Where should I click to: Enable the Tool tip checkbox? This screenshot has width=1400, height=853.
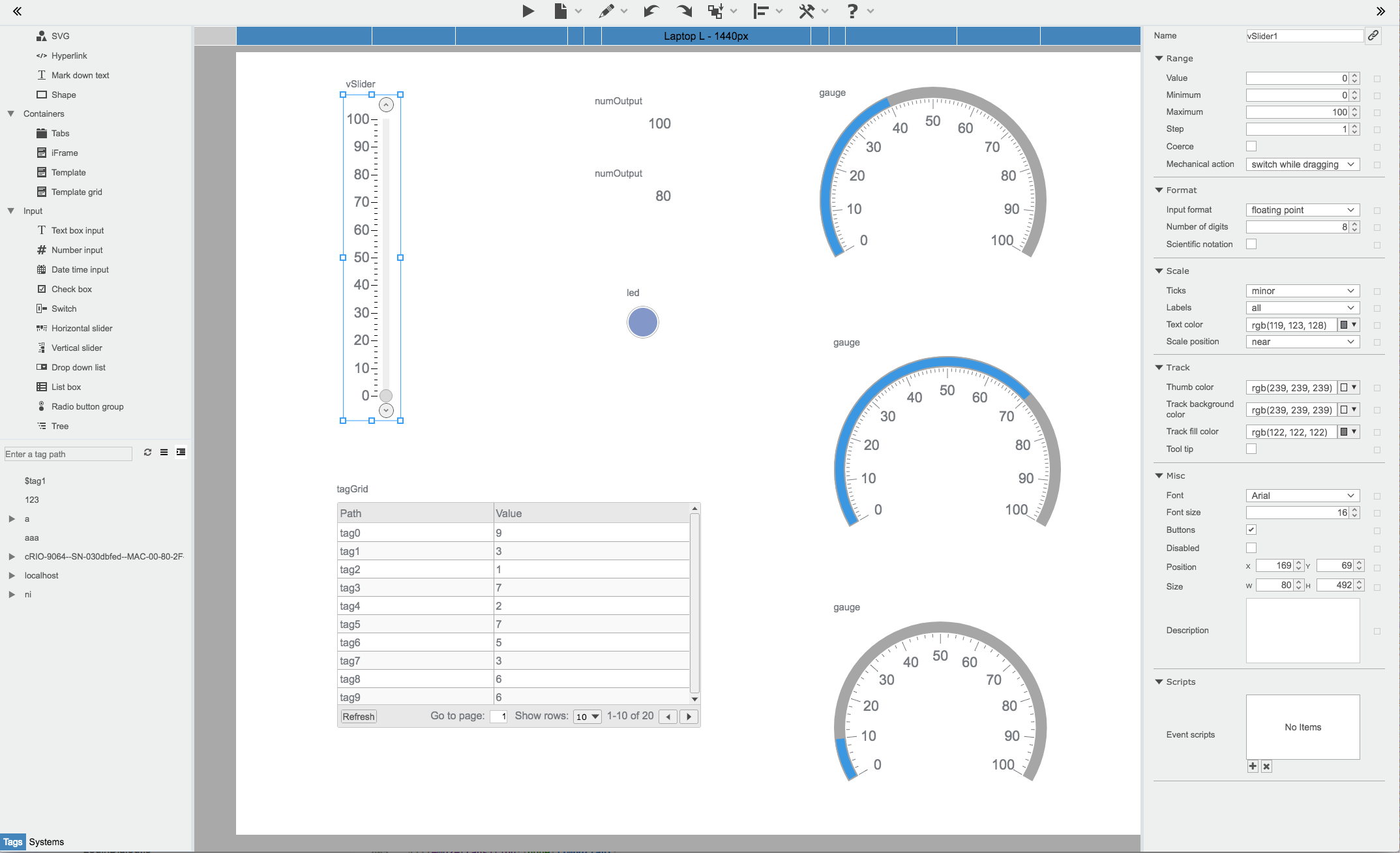pos(1251,449)
